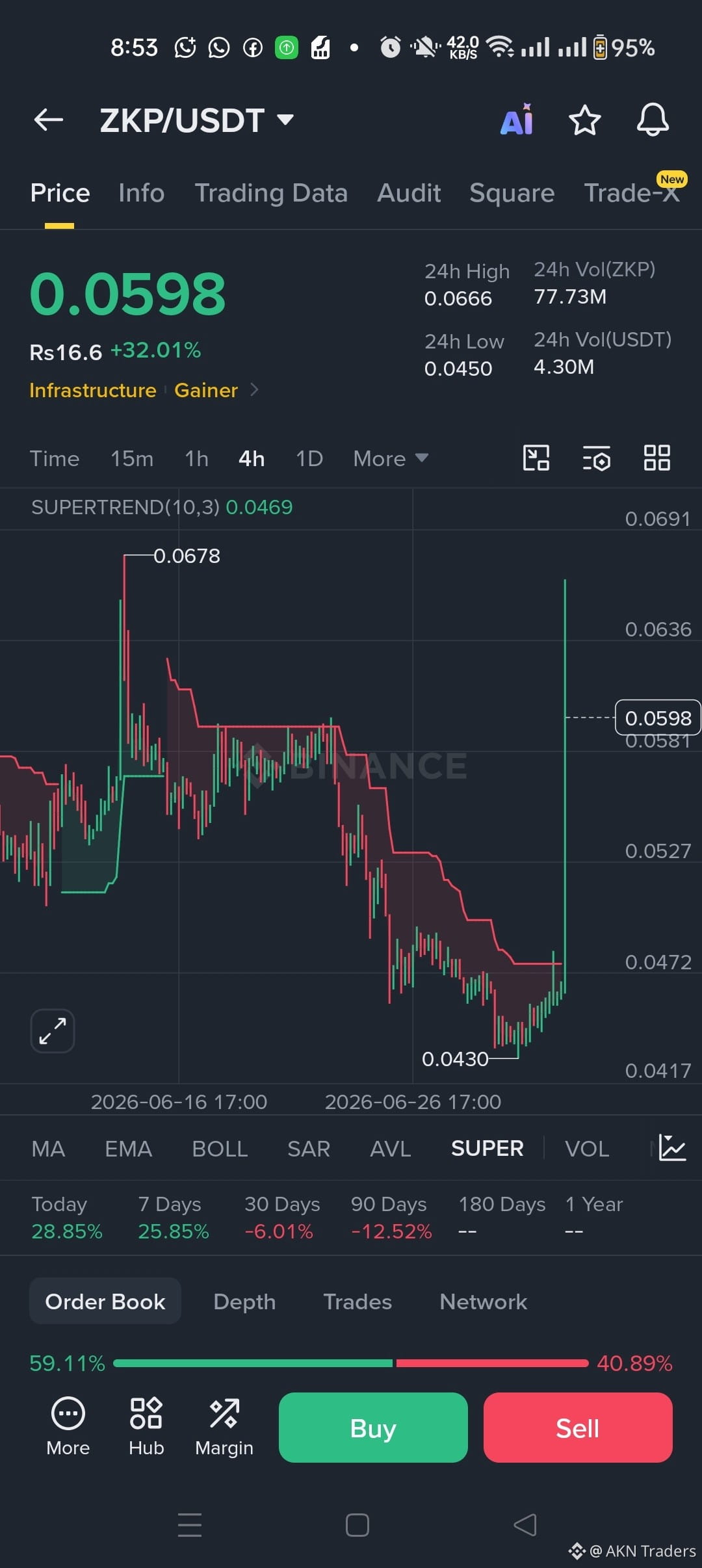Open the Square tab
Image resolution: width=702 pixels, height=1568 pixels.
coord(512,193)
